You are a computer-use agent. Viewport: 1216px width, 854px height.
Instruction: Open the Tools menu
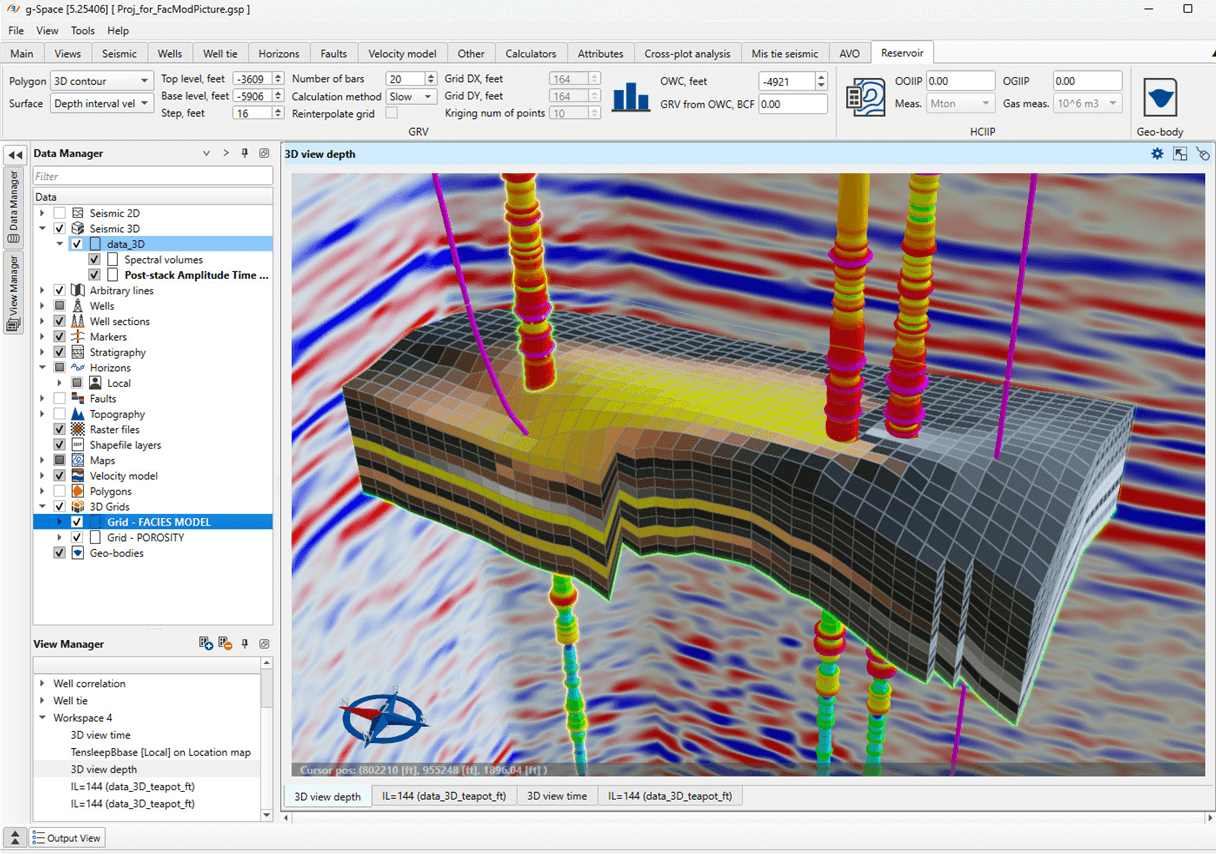click(83, 31)
